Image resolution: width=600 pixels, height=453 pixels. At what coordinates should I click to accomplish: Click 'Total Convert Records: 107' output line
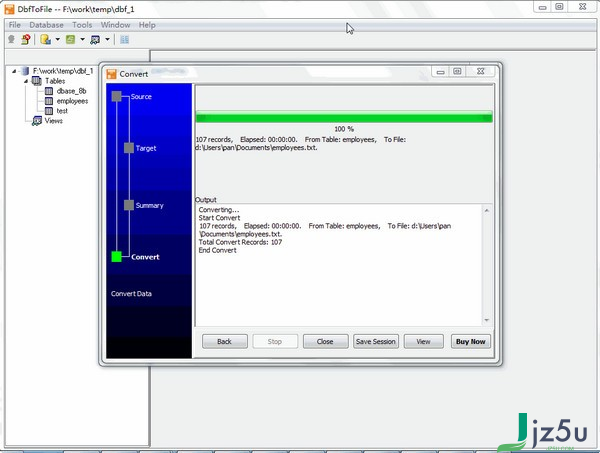(x=240, y=242)
